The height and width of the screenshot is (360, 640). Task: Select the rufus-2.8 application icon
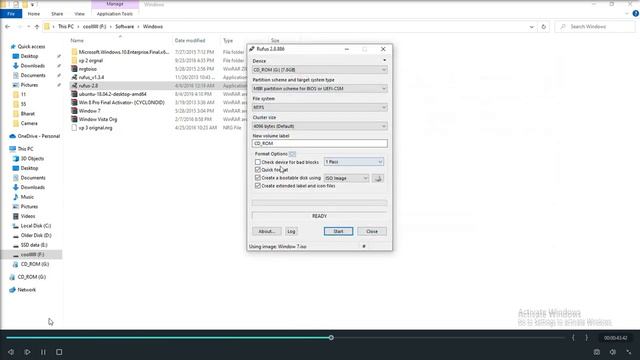click(x=74, y=86)
